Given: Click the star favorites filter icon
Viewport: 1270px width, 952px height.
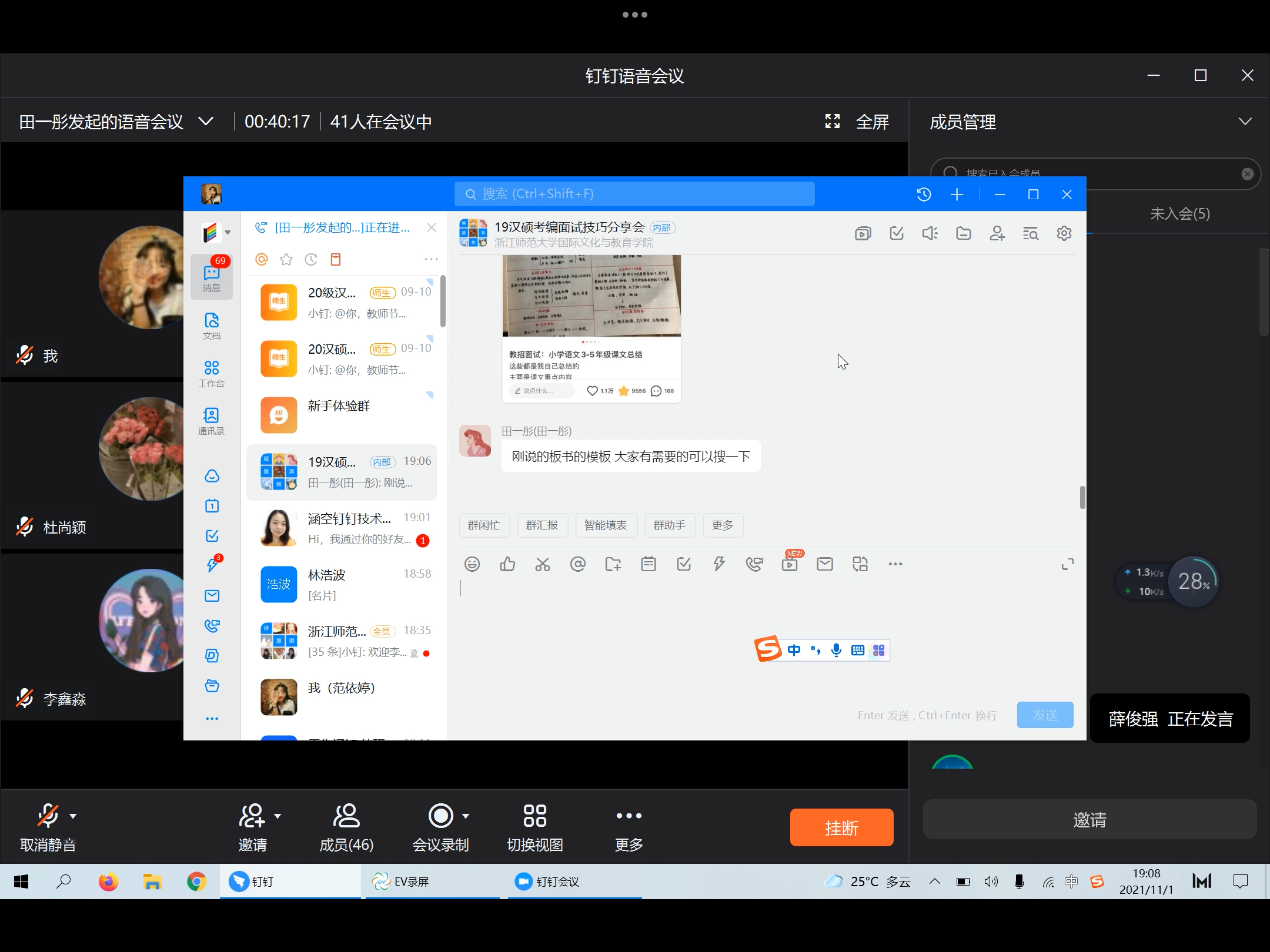Looking at the screenshot, I should coord(286,259).
